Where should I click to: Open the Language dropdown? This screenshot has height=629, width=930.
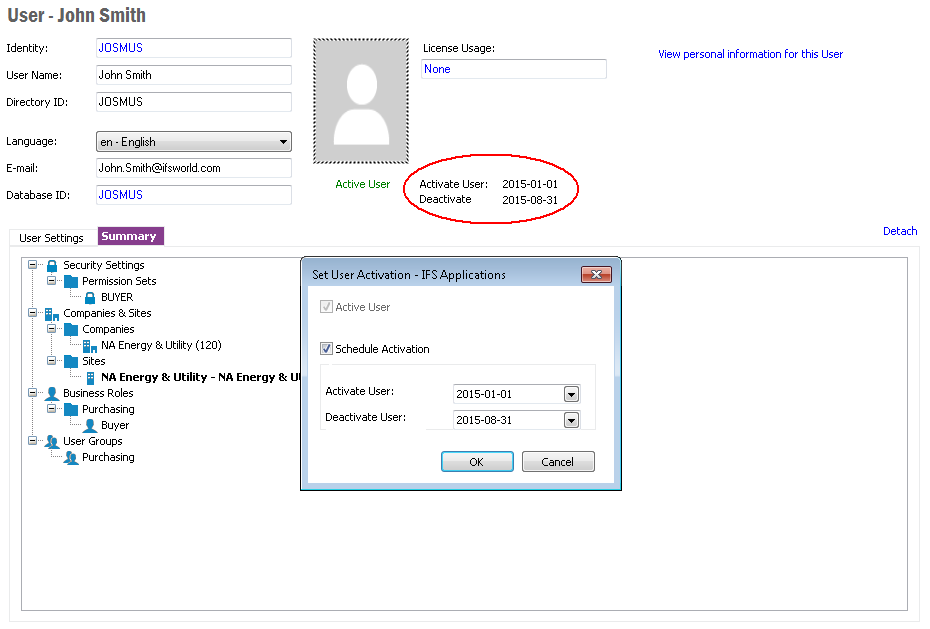(x=284, y=142)
